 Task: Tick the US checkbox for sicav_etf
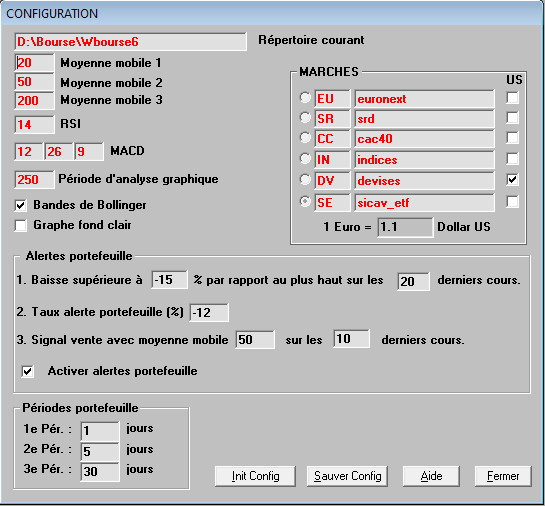coord(512,202)
